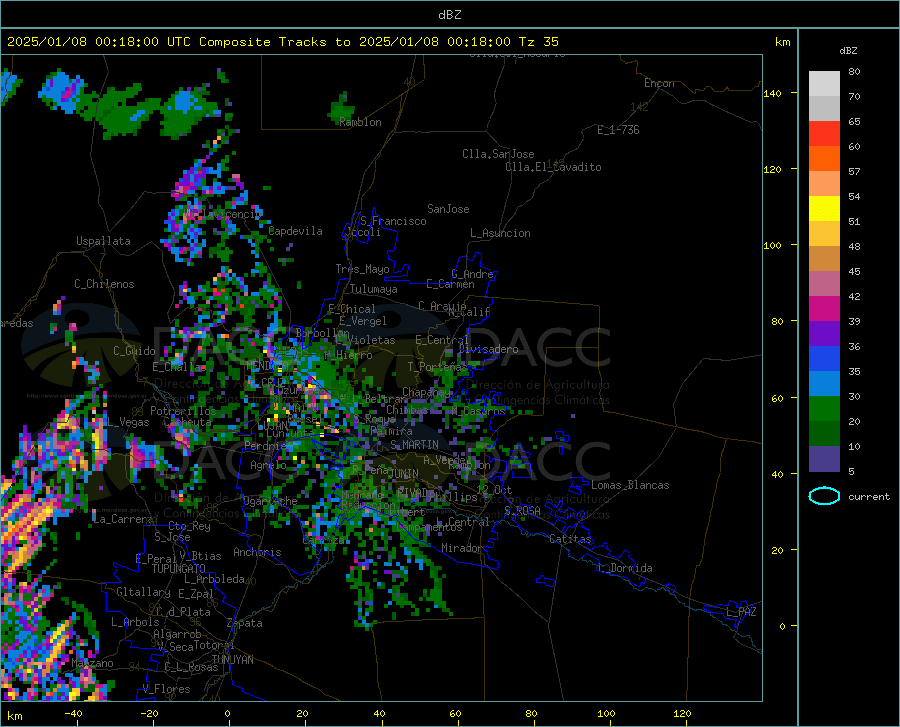
Task: Click the Chapanay map label
Action: pyautogui.click(x=426, y=391)
